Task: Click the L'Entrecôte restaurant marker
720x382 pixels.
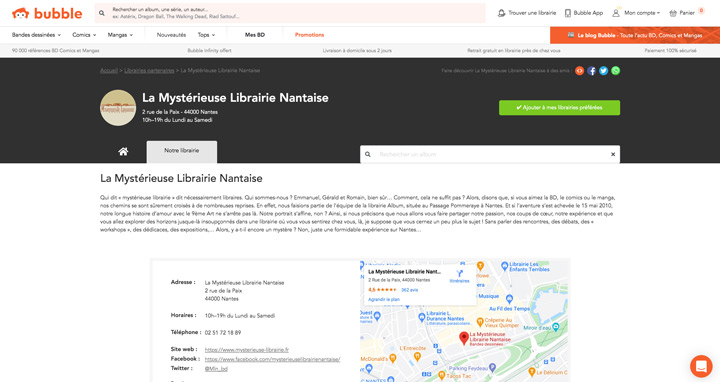Action: (x=417, y=356)
